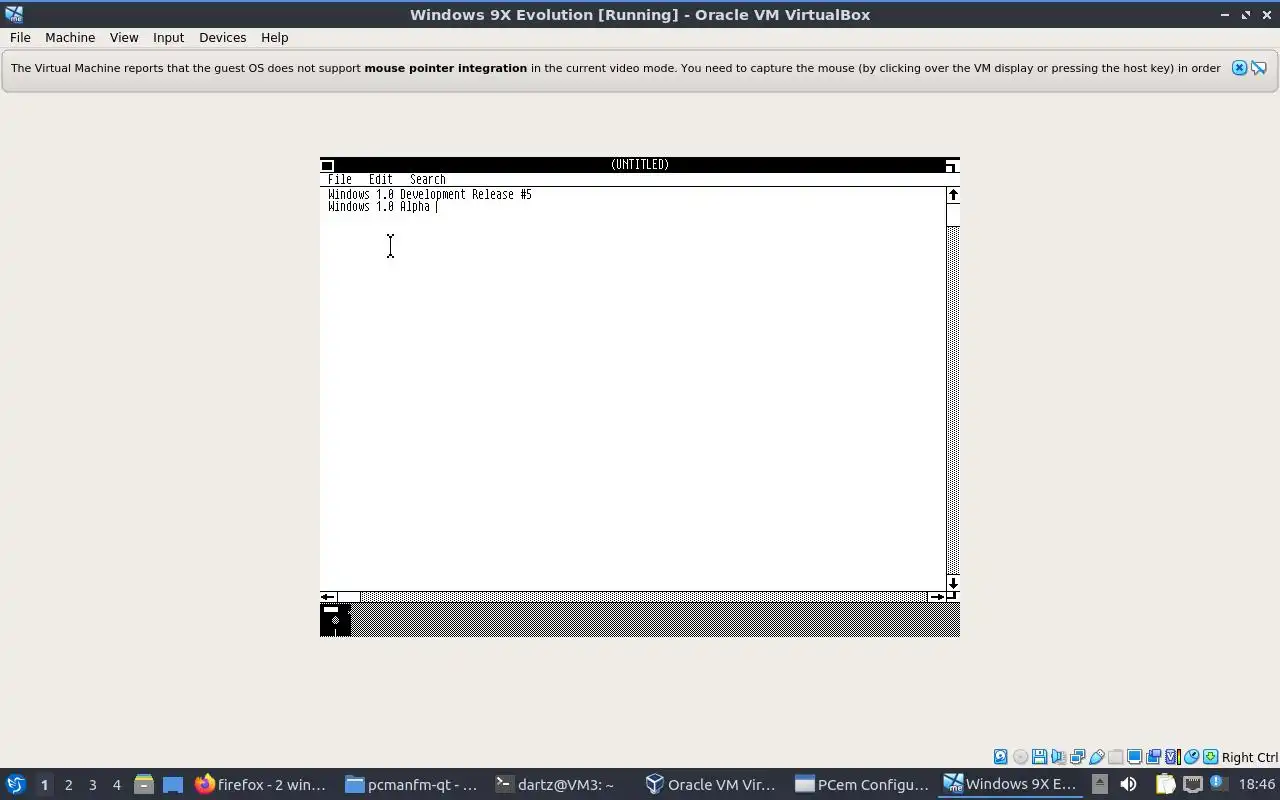Click the mouse capture indicator
1280x800 pixels.
click(1191, 757)
